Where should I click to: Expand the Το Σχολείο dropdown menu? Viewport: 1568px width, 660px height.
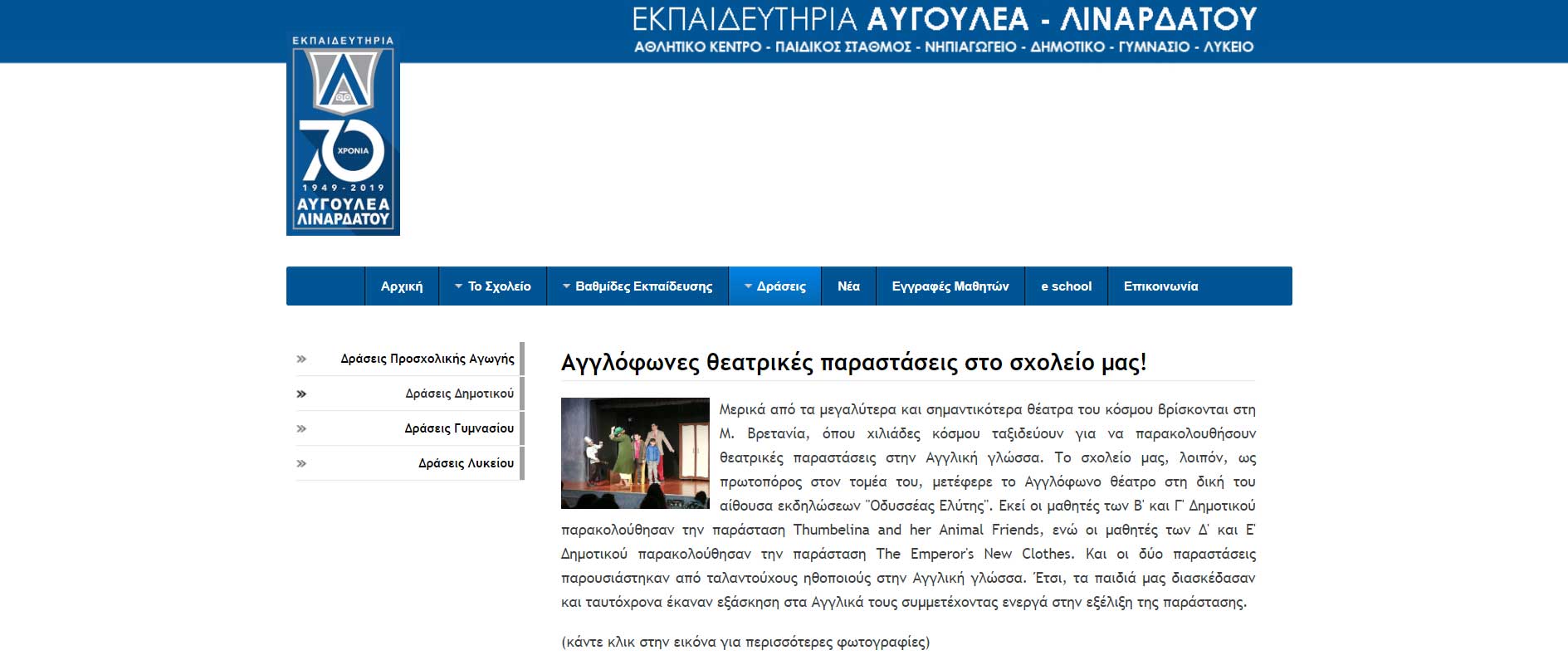(492, 286)
